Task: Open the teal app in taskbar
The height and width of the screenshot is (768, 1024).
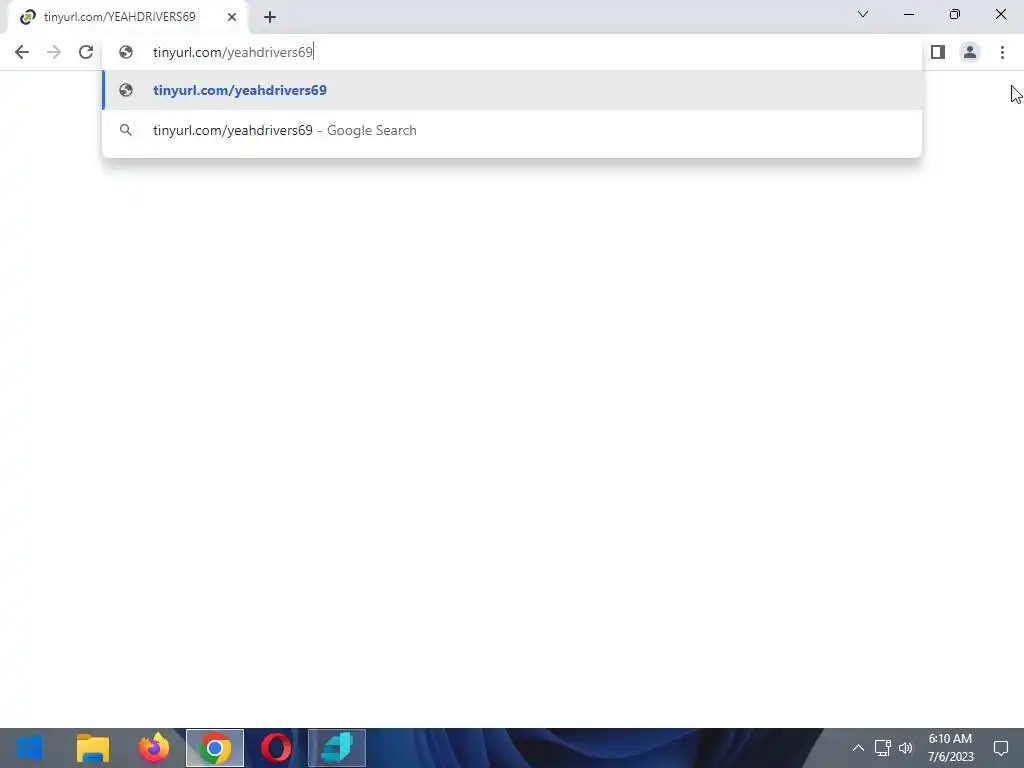Action: 337,748
